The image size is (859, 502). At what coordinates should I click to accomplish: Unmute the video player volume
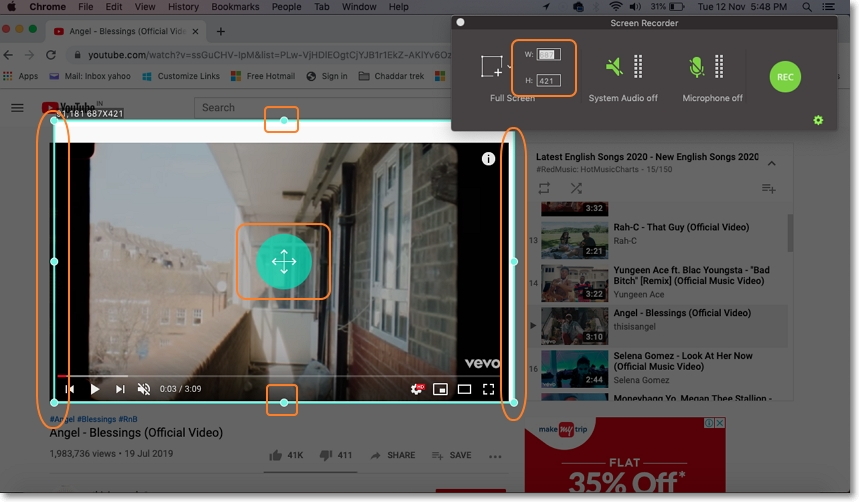[x=144, y=389]
